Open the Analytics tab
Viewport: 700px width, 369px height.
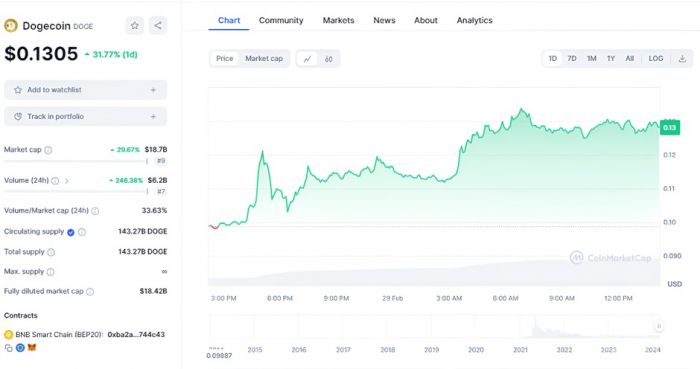[x=474, y=20]
